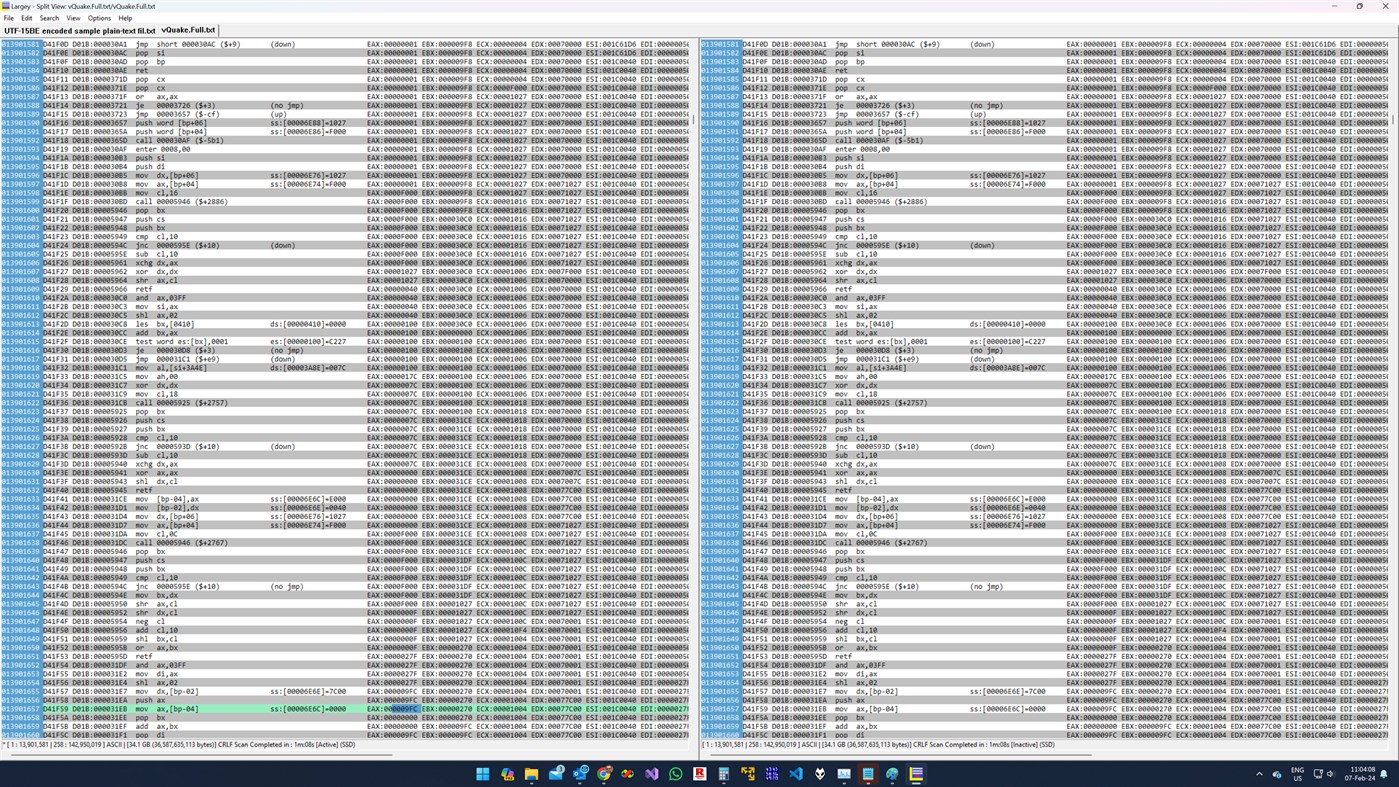Click the Windows Start button

482,773
